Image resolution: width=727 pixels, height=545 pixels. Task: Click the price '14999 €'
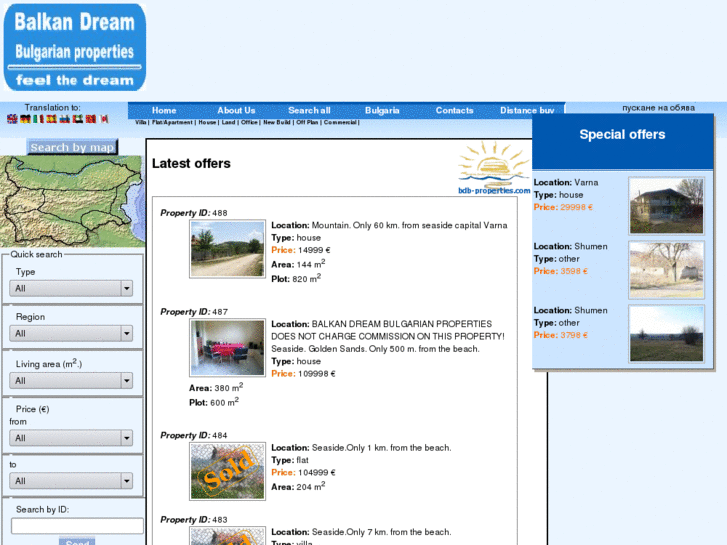314,250
